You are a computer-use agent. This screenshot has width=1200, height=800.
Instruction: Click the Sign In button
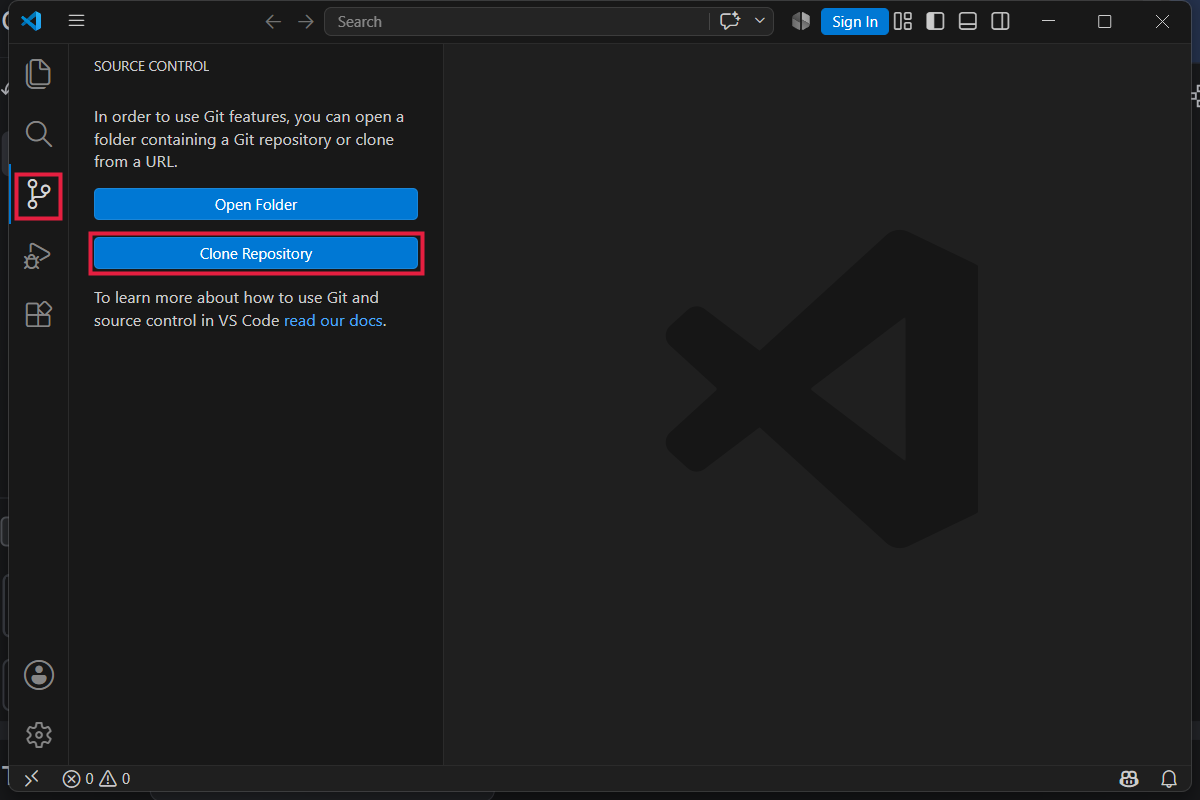click(x=855, y=21)
